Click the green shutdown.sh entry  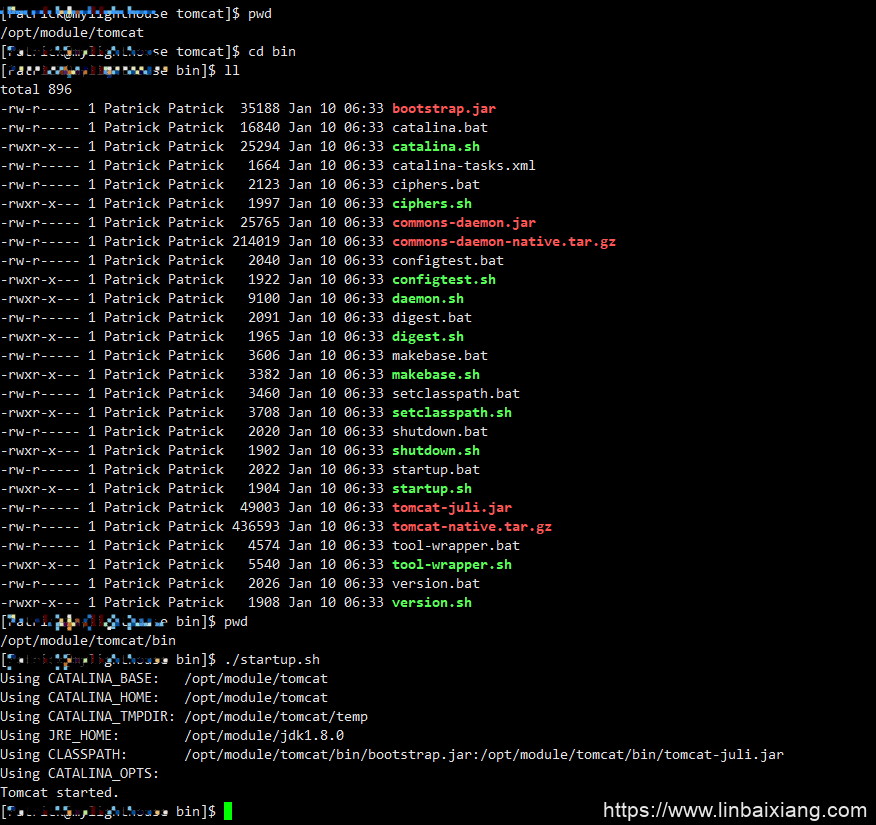coord(436,450)
